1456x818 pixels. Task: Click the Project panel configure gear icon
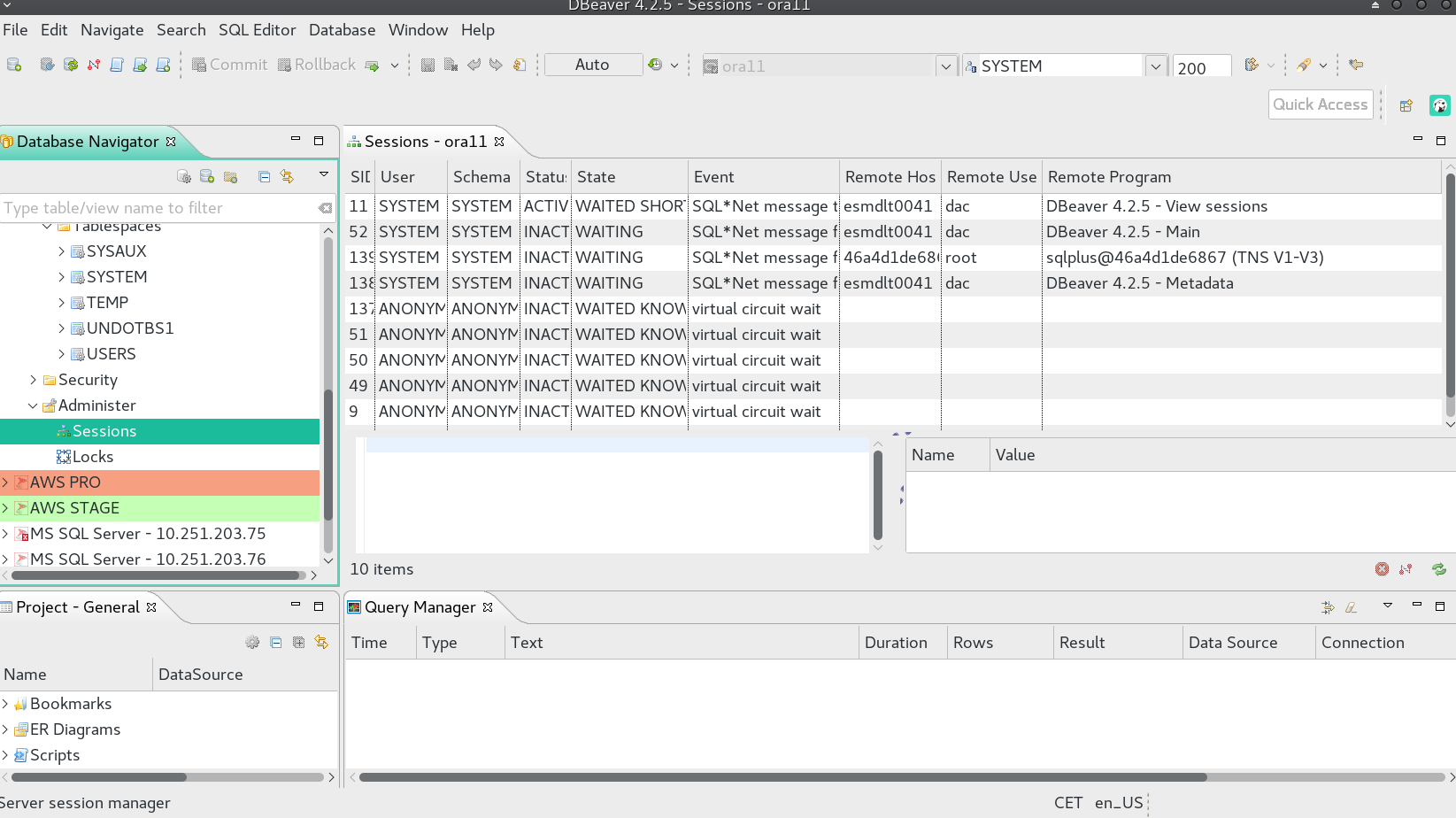pos(252,642)
